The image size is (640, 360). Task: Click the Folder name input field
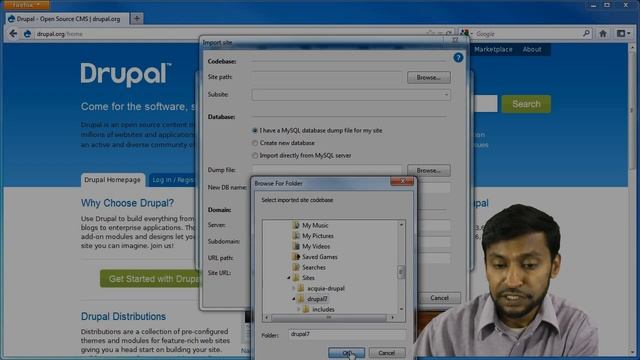click(347, 334)
